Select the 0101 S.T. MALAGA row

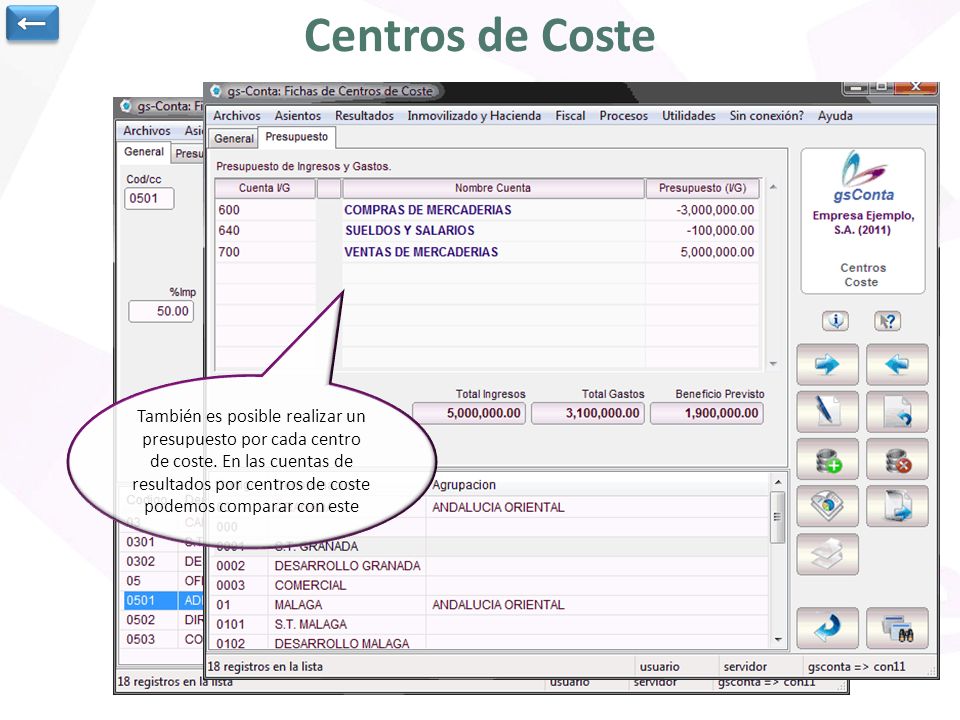tap(489, 624)
